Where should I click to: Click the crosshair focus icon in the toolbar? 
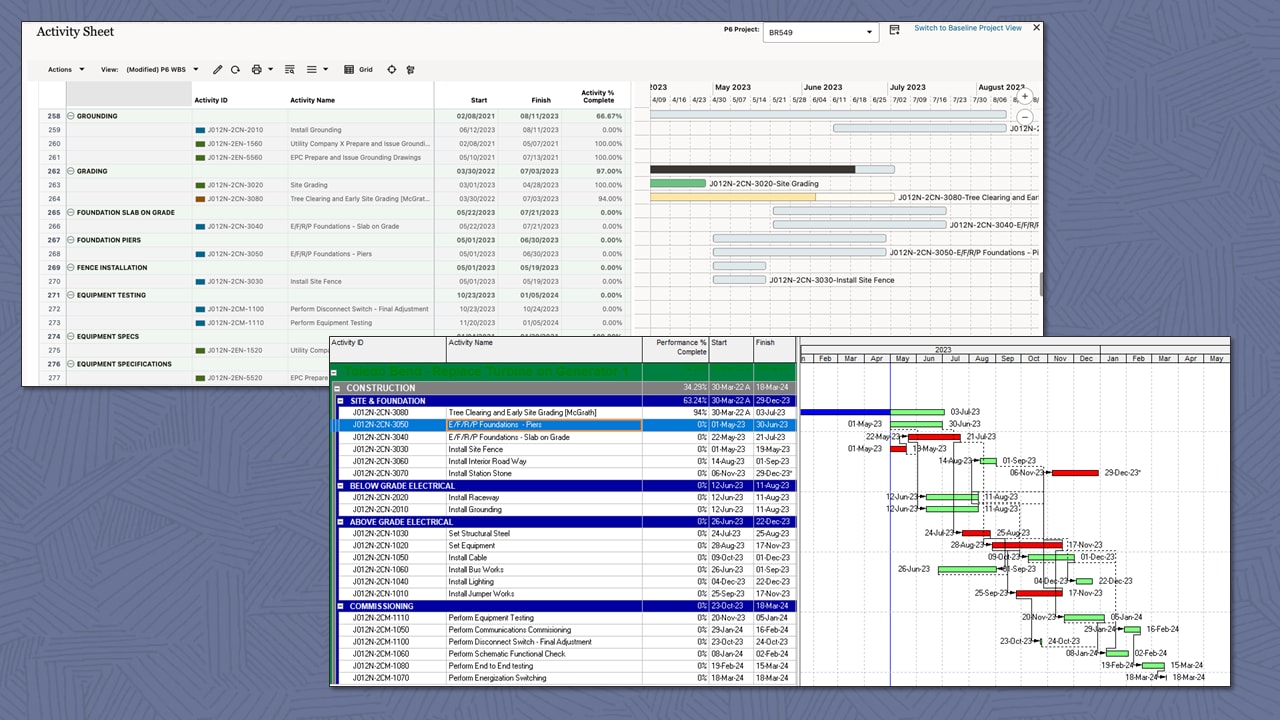(x=391, y=69)
